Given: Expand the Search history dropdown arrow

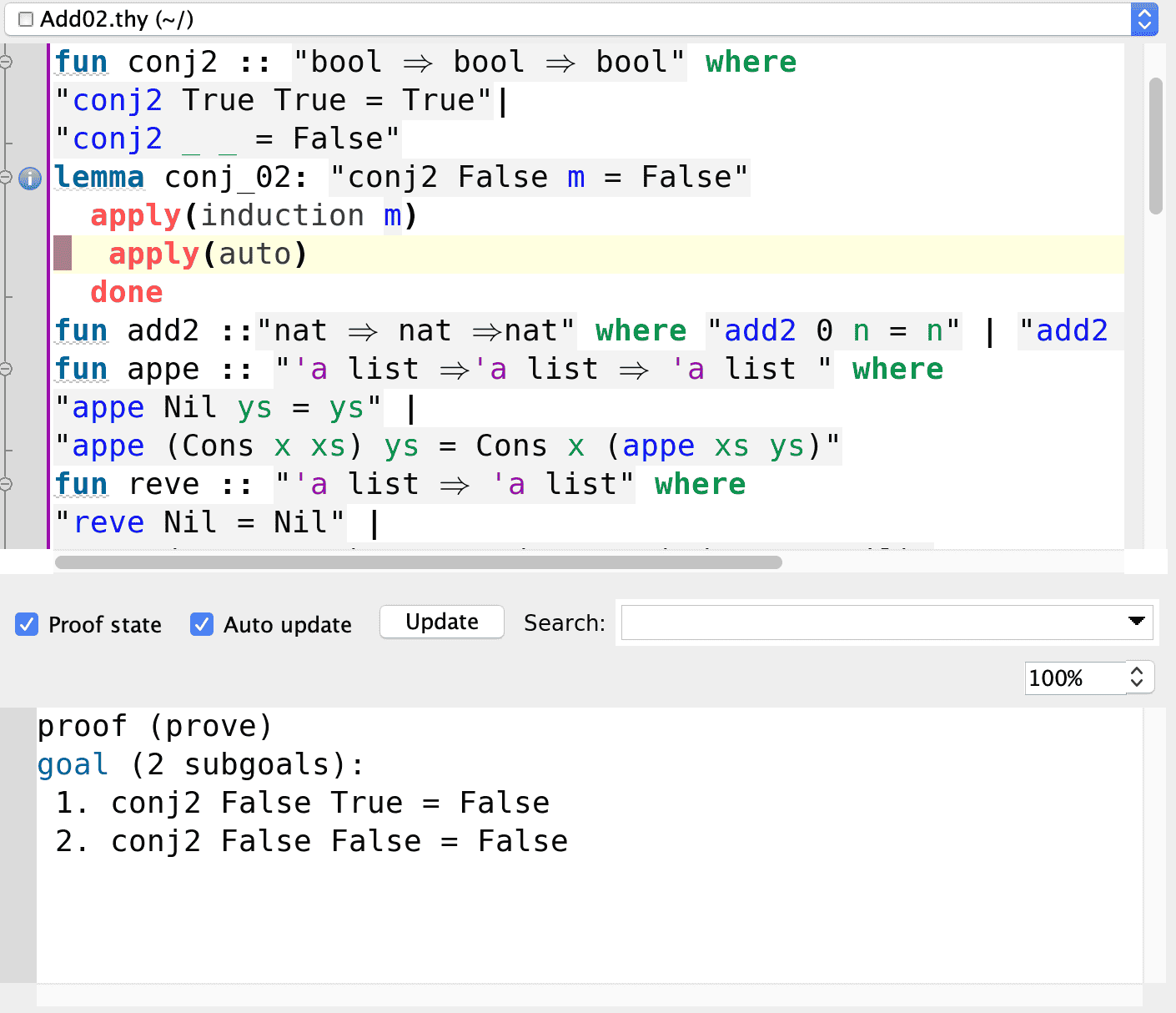Looking at the screenshot, I should click(x=1136, y=621).
